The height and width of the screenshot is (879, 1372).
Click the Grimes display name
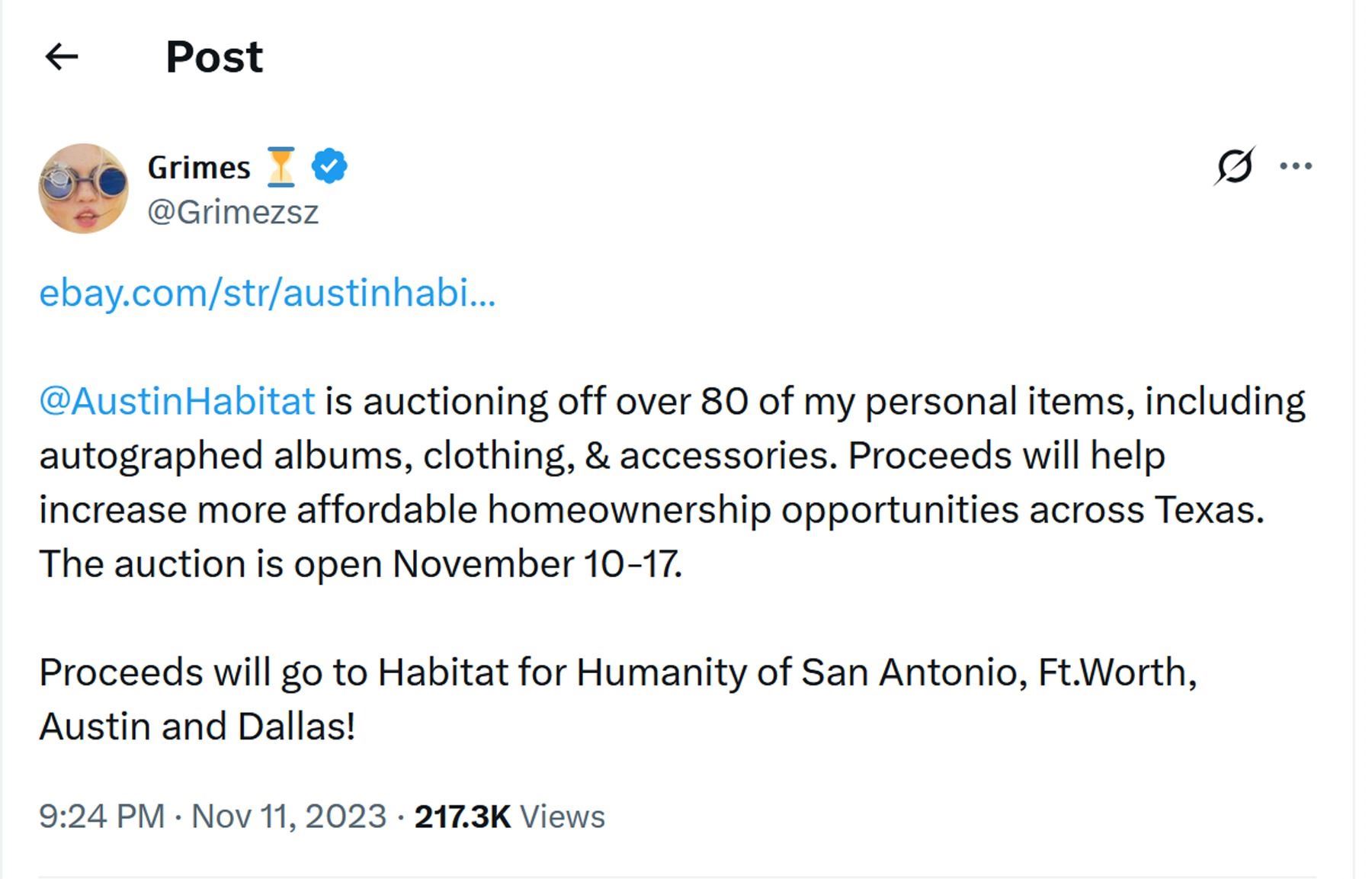[199, 168]
